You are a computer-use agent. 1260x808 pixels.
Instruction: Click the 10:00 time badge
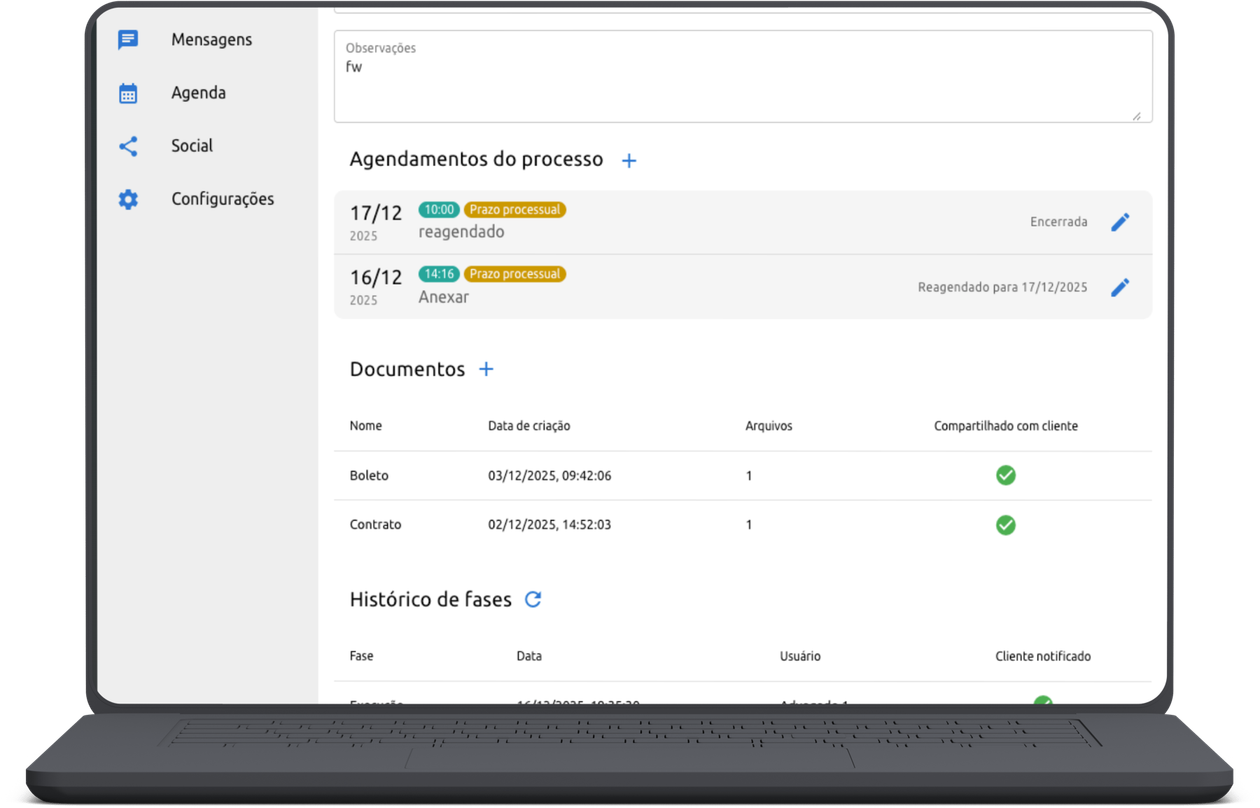[439, 210]
